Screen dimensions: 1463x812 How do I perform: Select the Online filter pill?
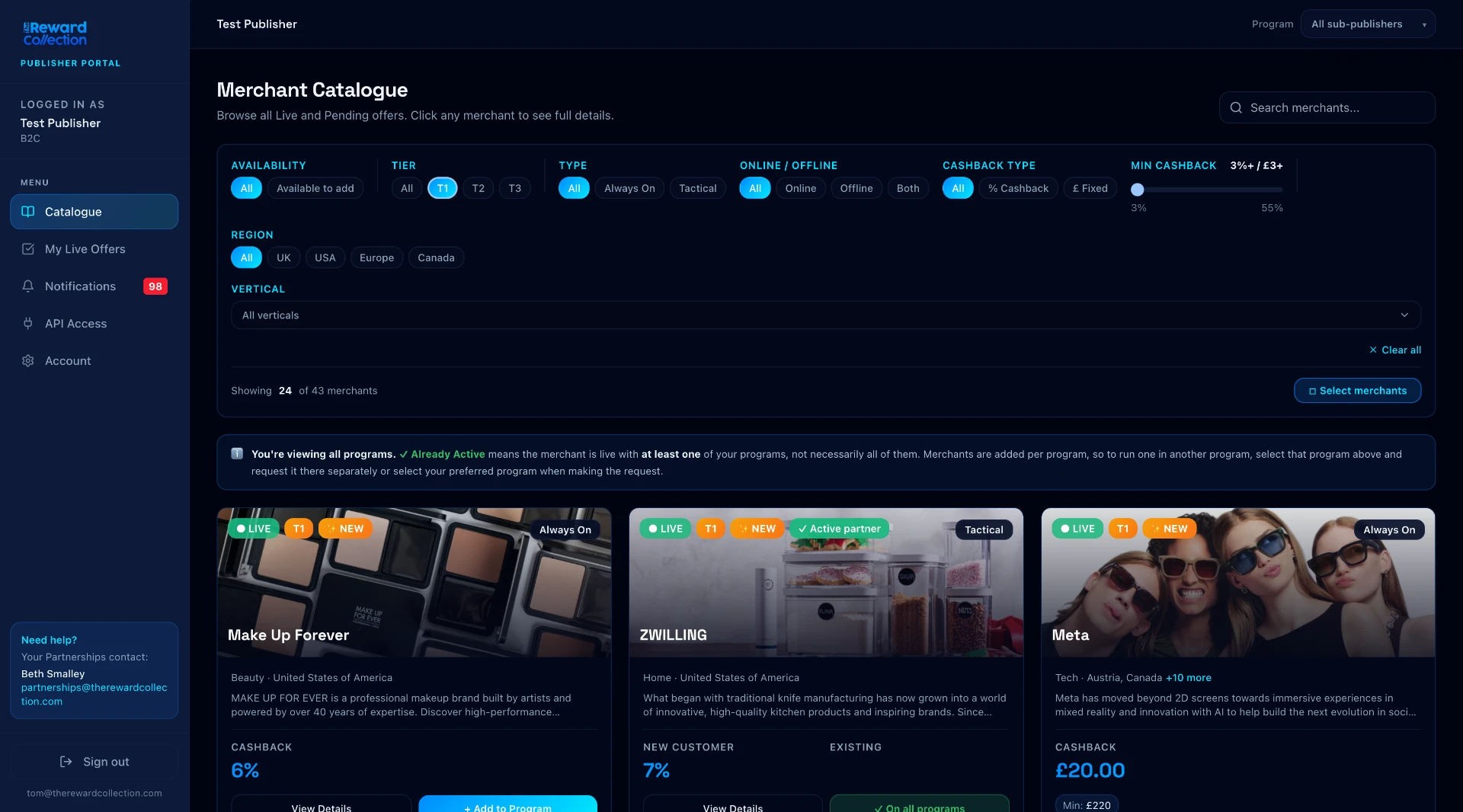(801, 188)
